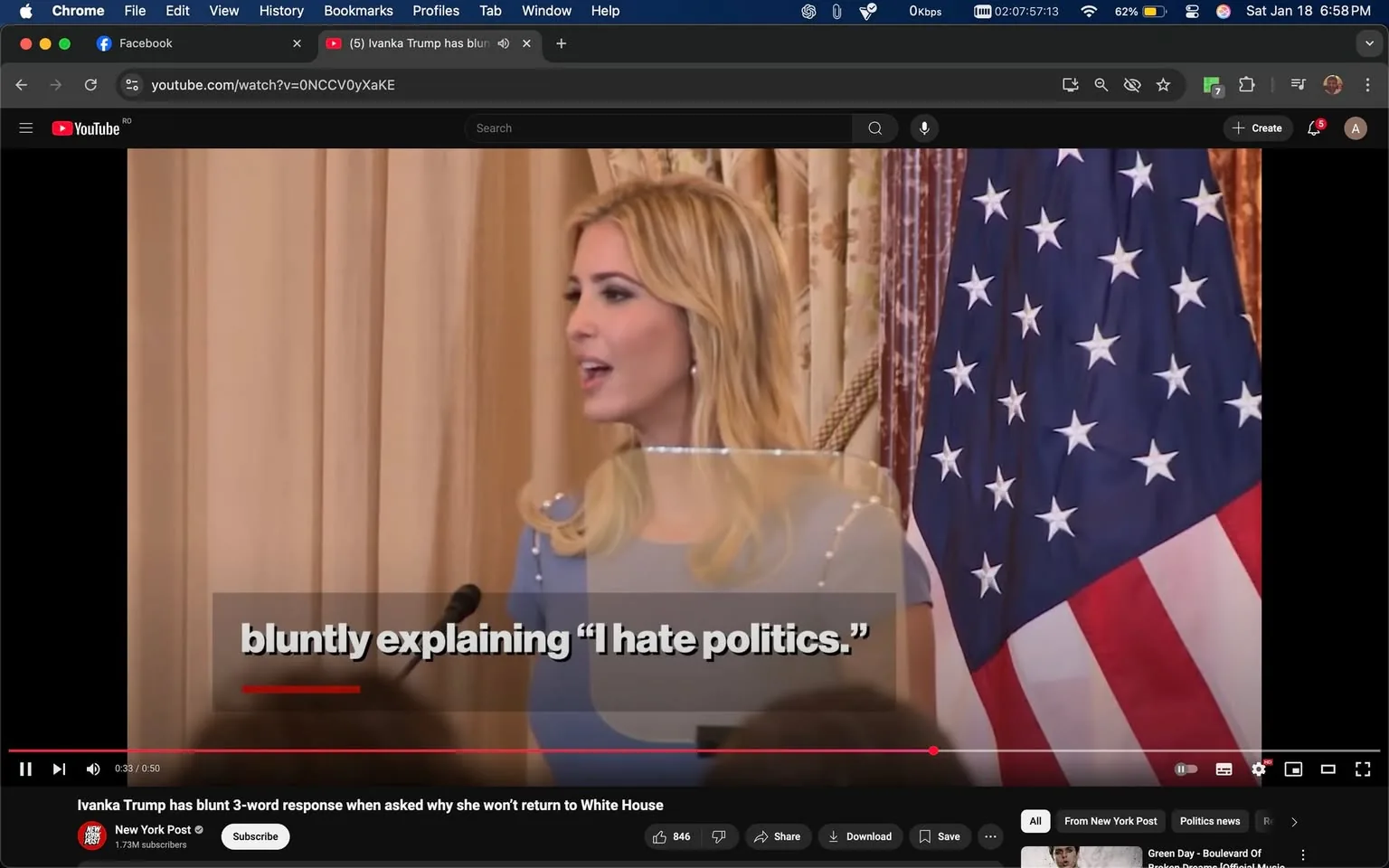The image size is (1389, 868).
Task: Start a voice search with the microphone icon
Action: [x=923, y=127]
